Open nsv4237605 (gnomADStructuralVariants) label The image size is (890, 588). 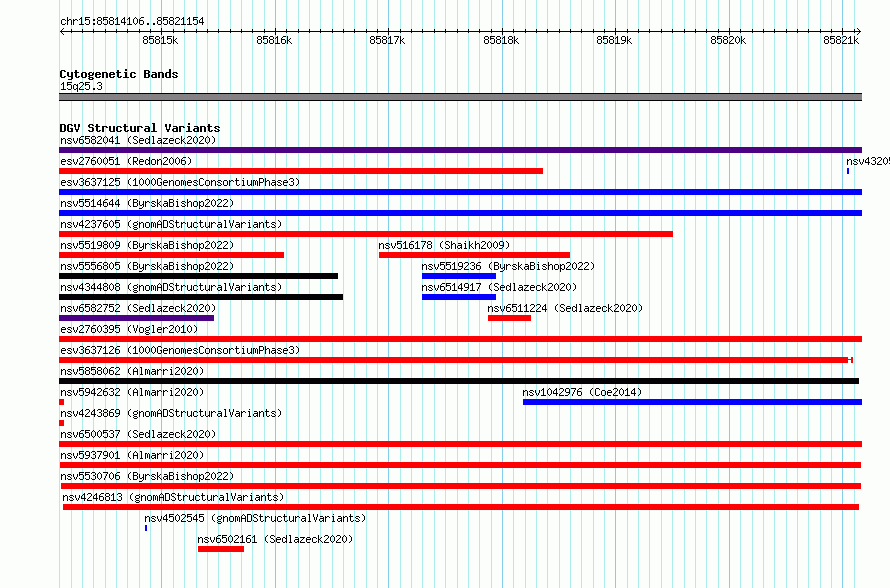(171, 224)
